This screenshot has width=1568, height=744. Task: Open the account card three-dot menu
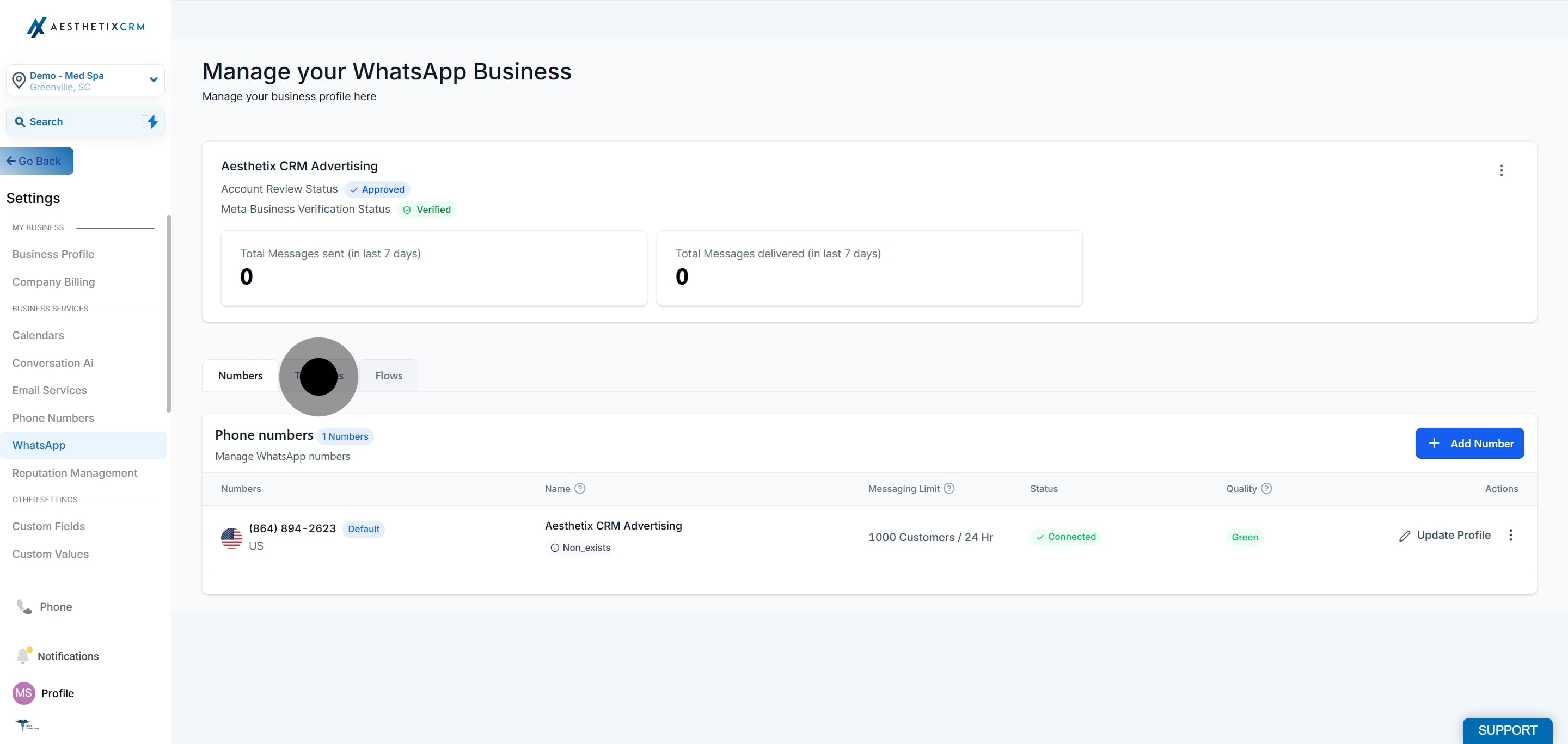1501,170
